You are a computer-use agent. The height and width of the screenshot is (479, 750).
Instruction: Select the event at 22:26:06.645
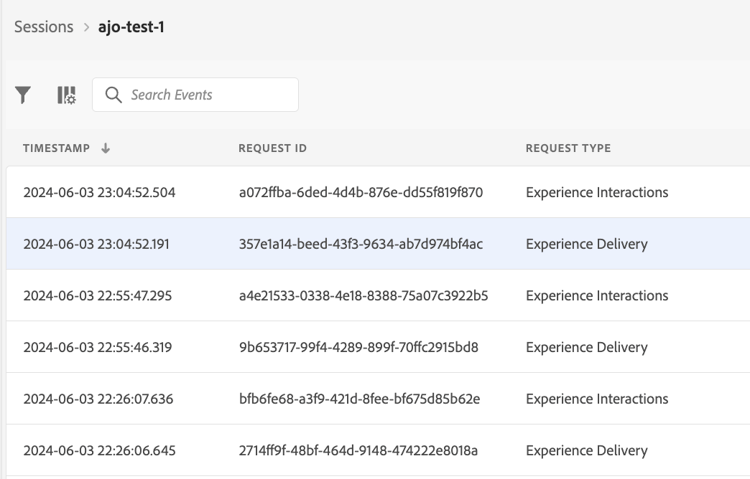pyautogui.click(x=378, y=450)
